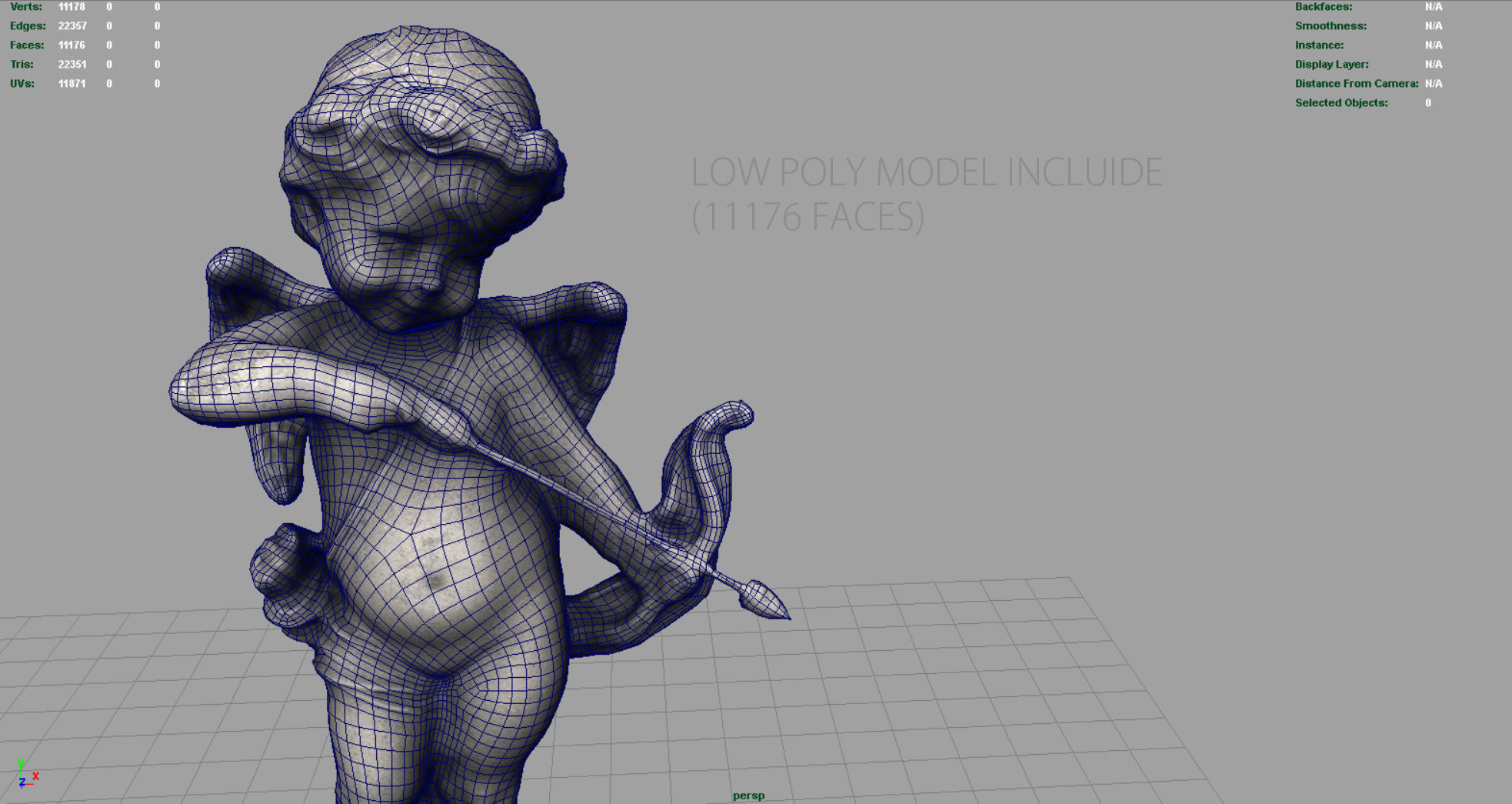The height and width of the screenshot is (804, 1512).
Task: Click the N/A value beside Display Layer
Action: point(1434,64)
